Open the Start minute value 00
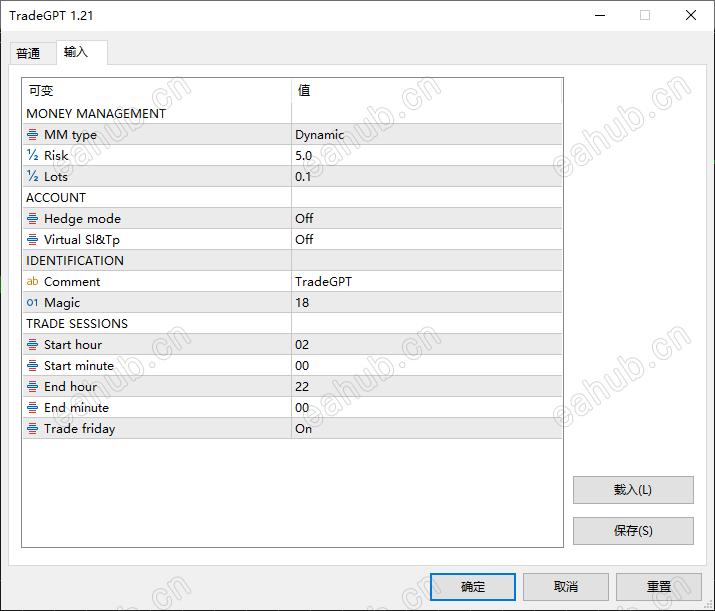 pos(426,365)
